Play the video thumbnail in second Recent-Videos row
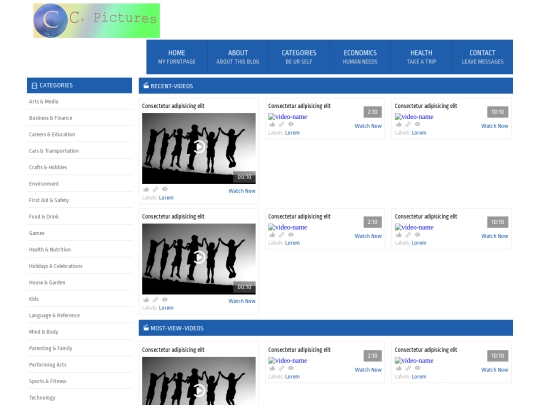Viewport: 540px width, 405px height. tap(199, 259)
